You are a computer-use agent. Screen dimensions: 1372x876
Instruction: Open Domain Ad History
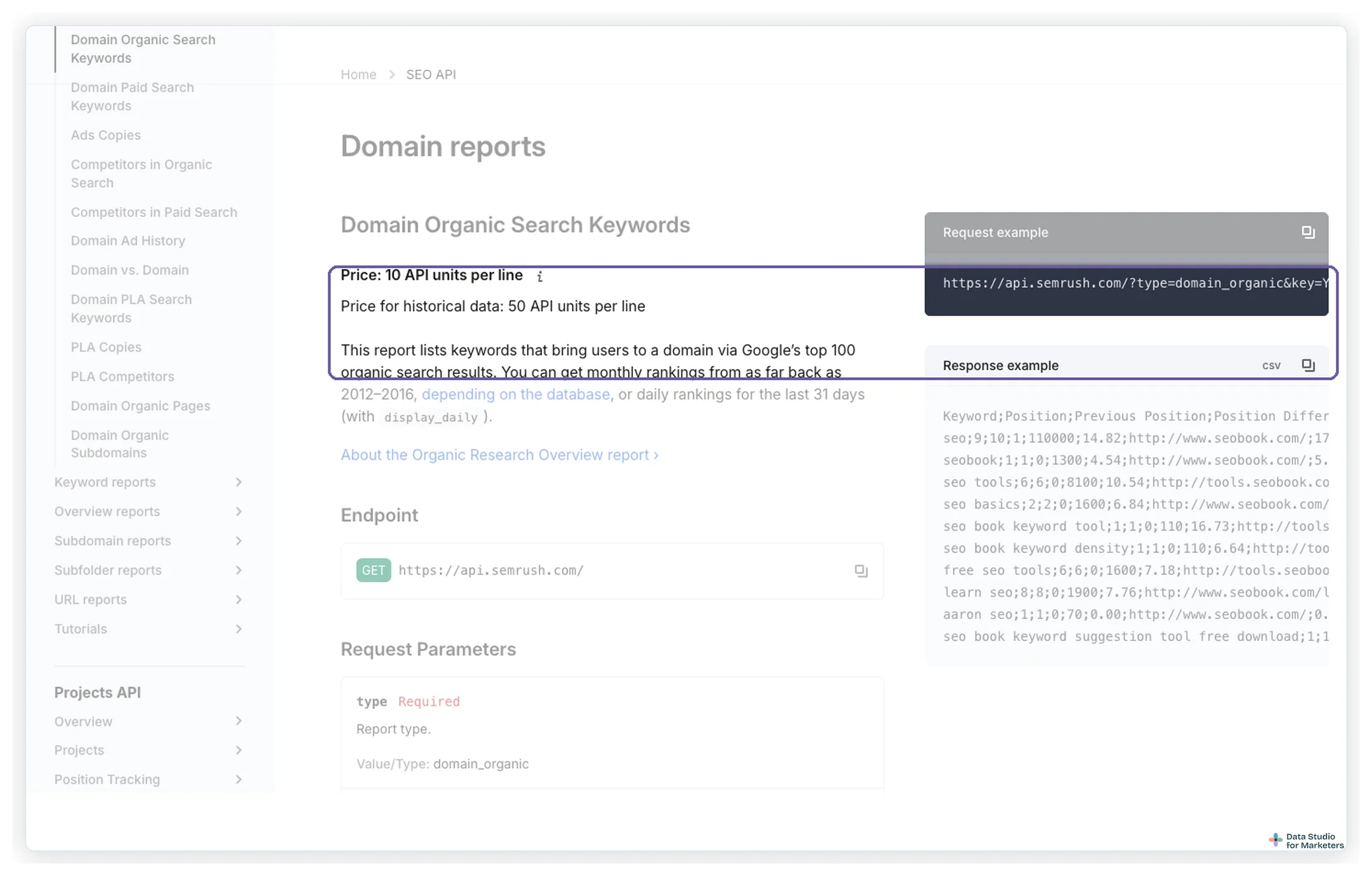128,241
